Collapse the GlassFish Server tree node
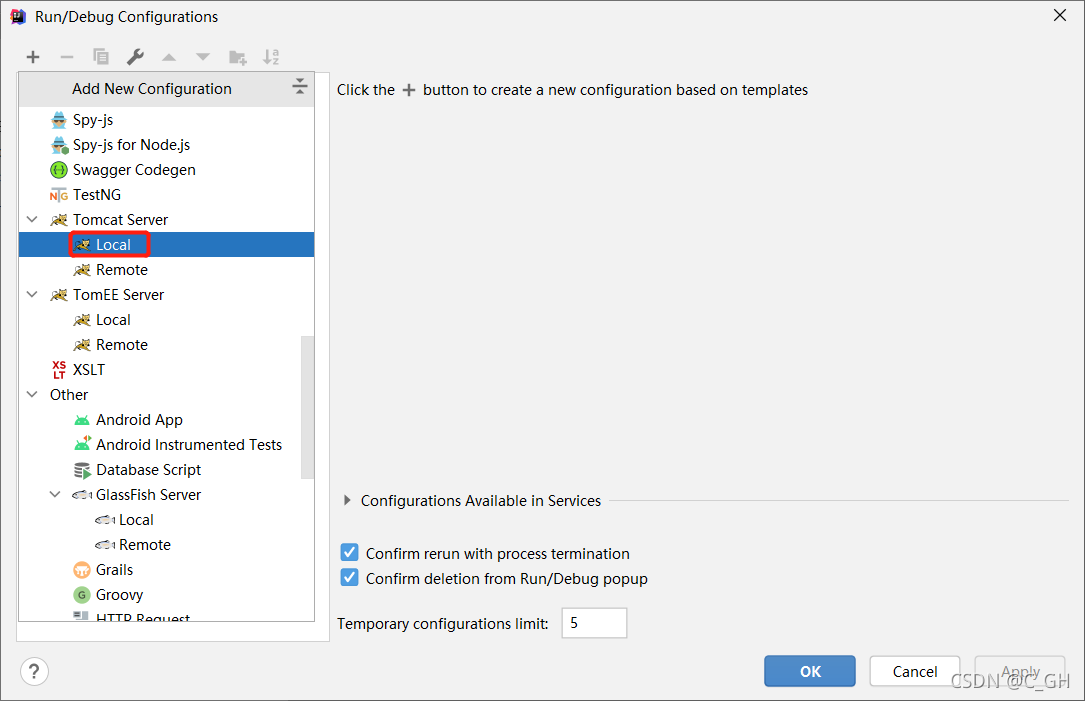The image size is (1085, 701). (x=55, y=494)
